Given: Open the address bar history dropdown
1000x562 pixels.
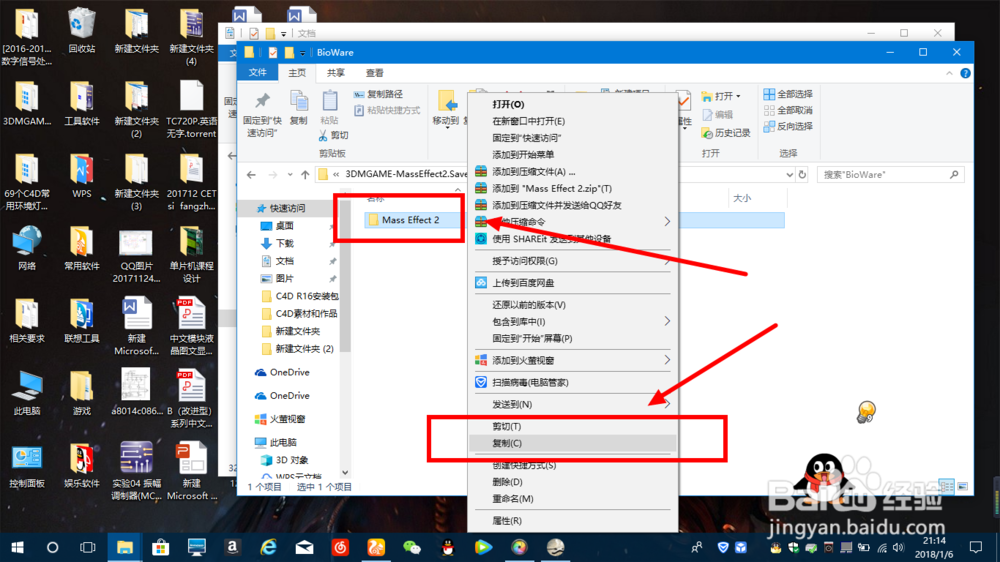Looking at the screenshot, I should (x=790, y=174).
